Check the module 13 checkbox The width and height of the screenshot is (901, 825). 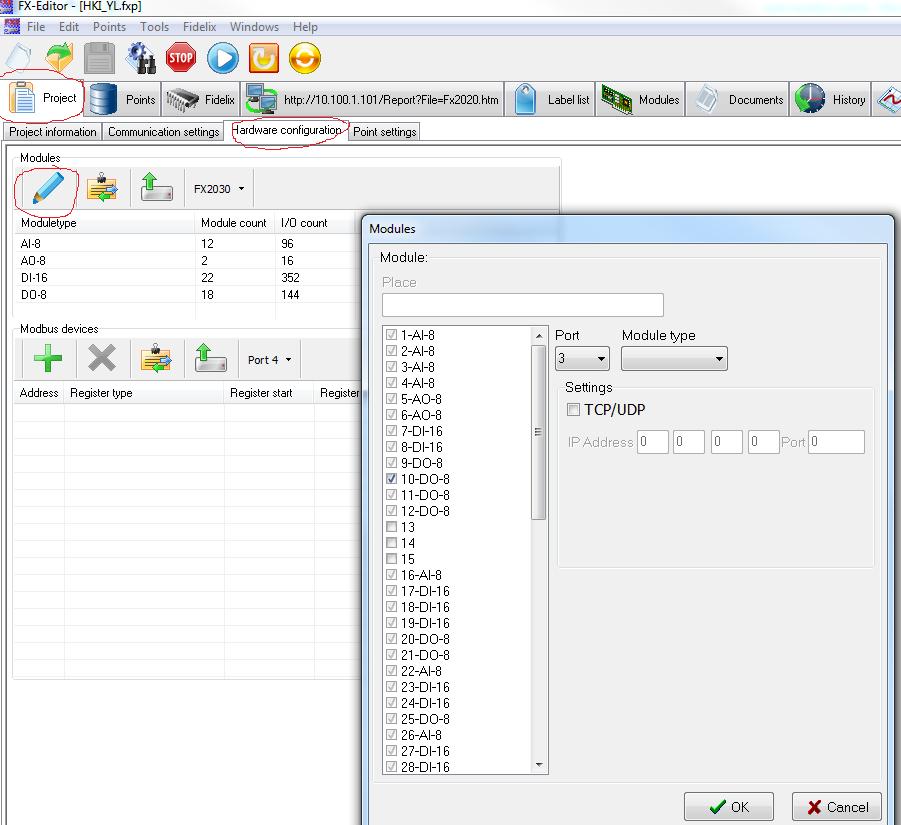[391, 527]
